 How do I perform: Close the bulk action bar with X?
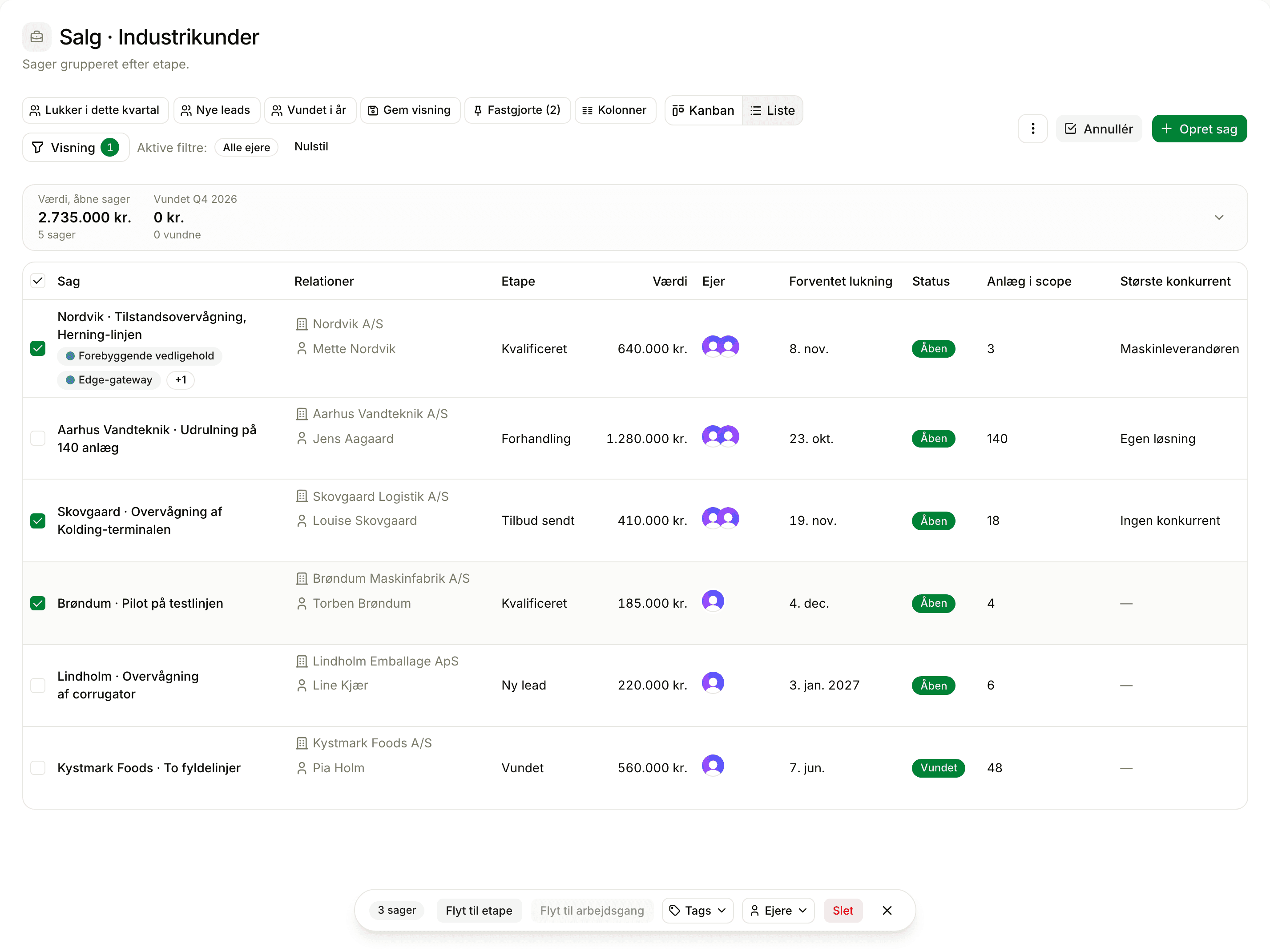pyautogui.click(x=887, y=910)
